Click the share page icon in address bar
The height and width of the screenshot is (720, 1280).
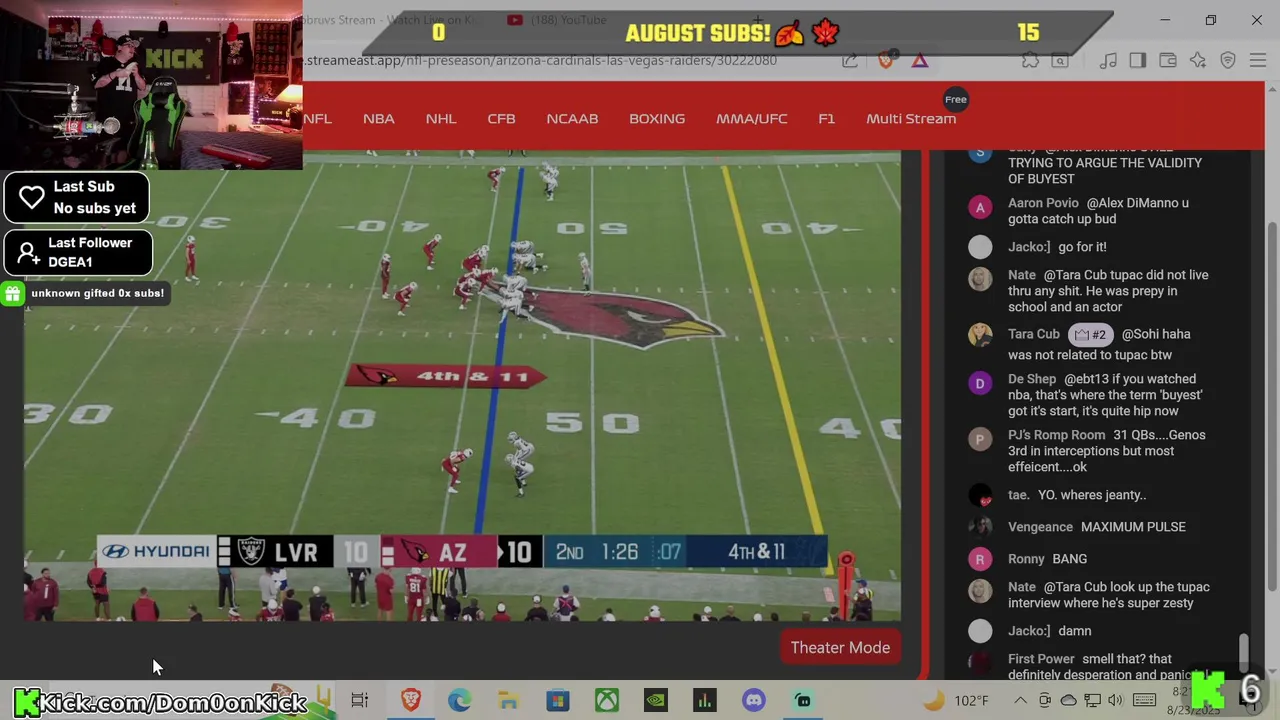(x=850, y=61)
